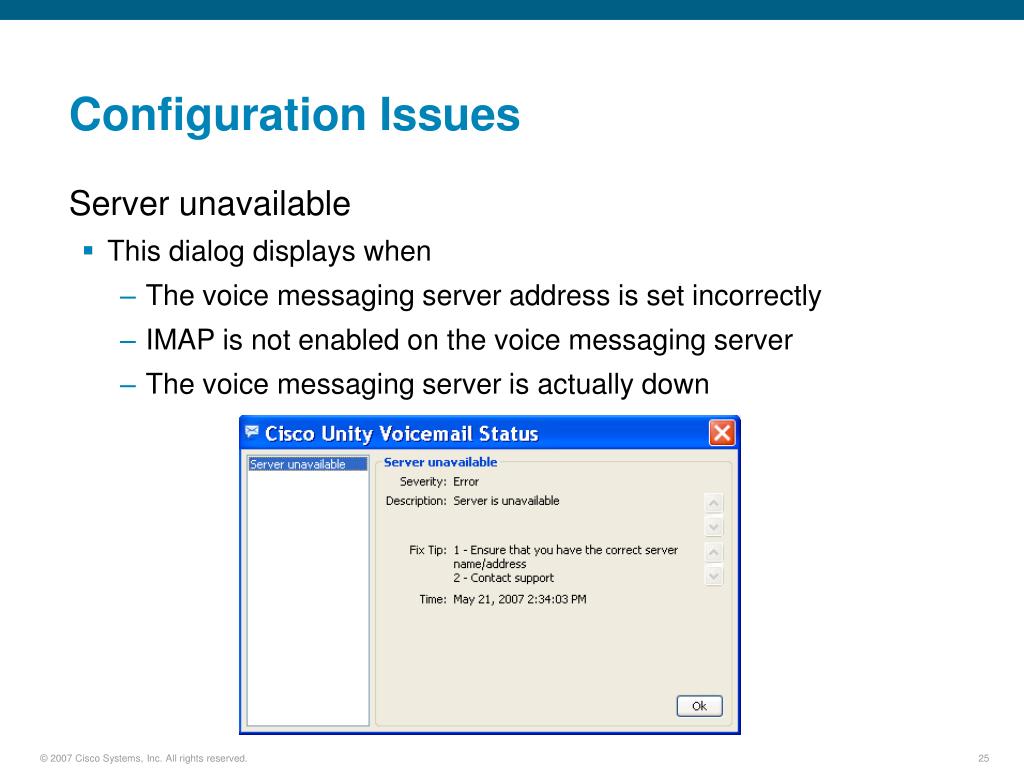Click the 'Server unavailable' slide subheading
Image resolution: width=1024 pixels, height=768 pixels.
pos(210,203)
